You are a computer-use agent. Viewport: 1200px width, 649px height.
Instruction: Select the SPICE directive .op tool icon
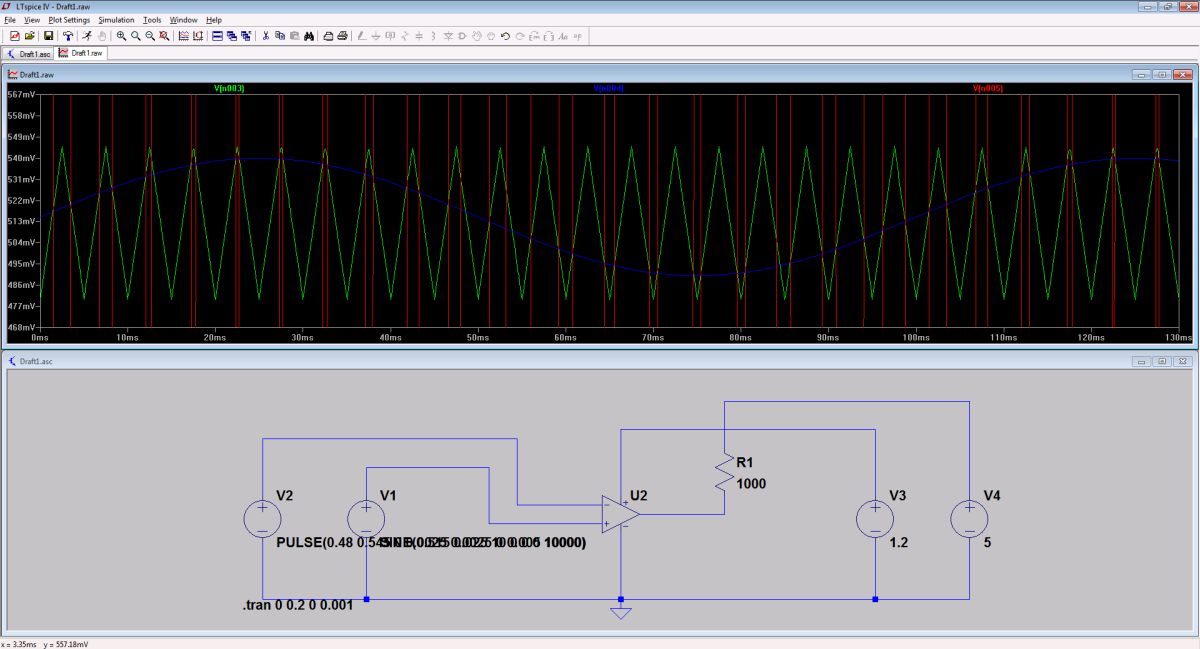(x=578, y=36)
